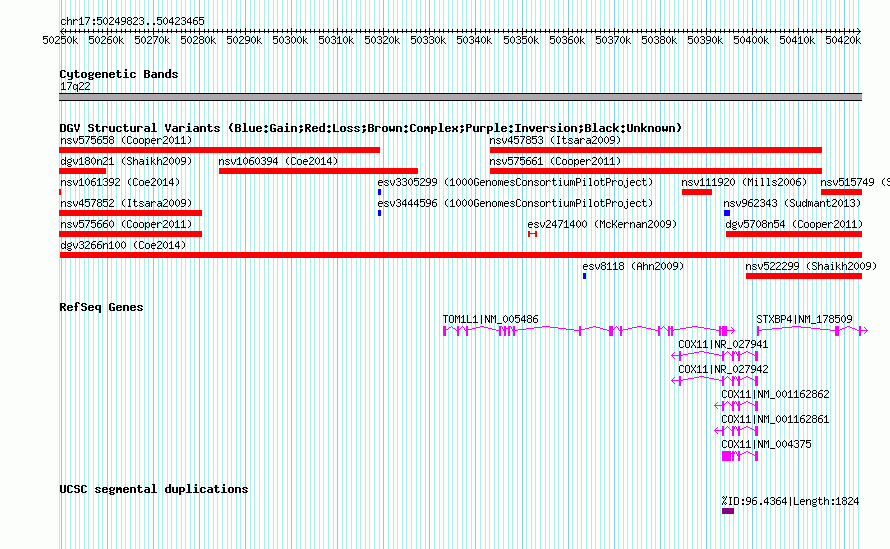This screenshot has width=890, height=549.
Task: Open transcript label COX11|NM_001162861
Action: pyautogui.click(x=775, y=419)
